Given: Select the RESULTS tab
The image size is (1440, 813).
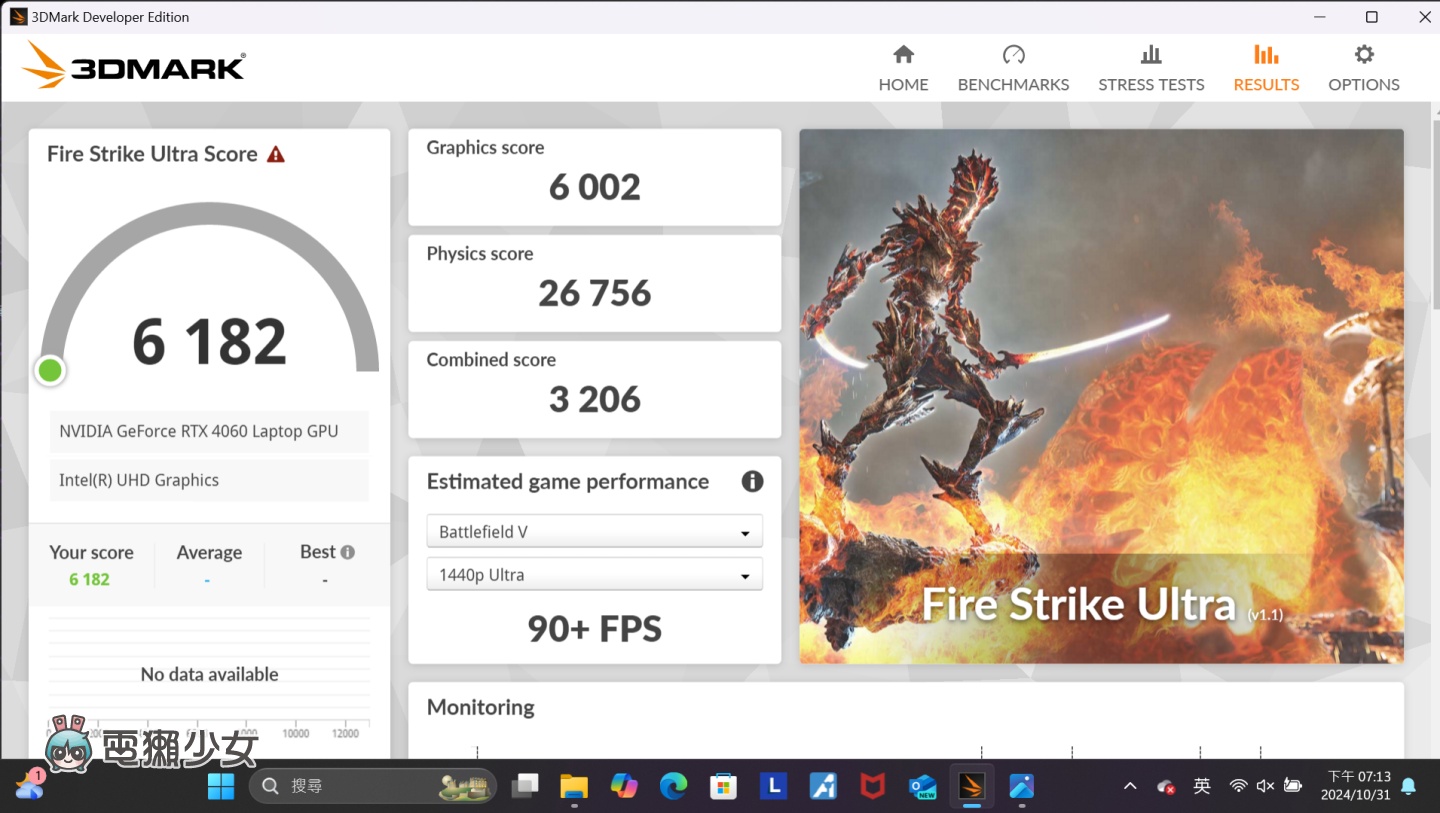Looking at the screenshot, I should coord(1266,68).
